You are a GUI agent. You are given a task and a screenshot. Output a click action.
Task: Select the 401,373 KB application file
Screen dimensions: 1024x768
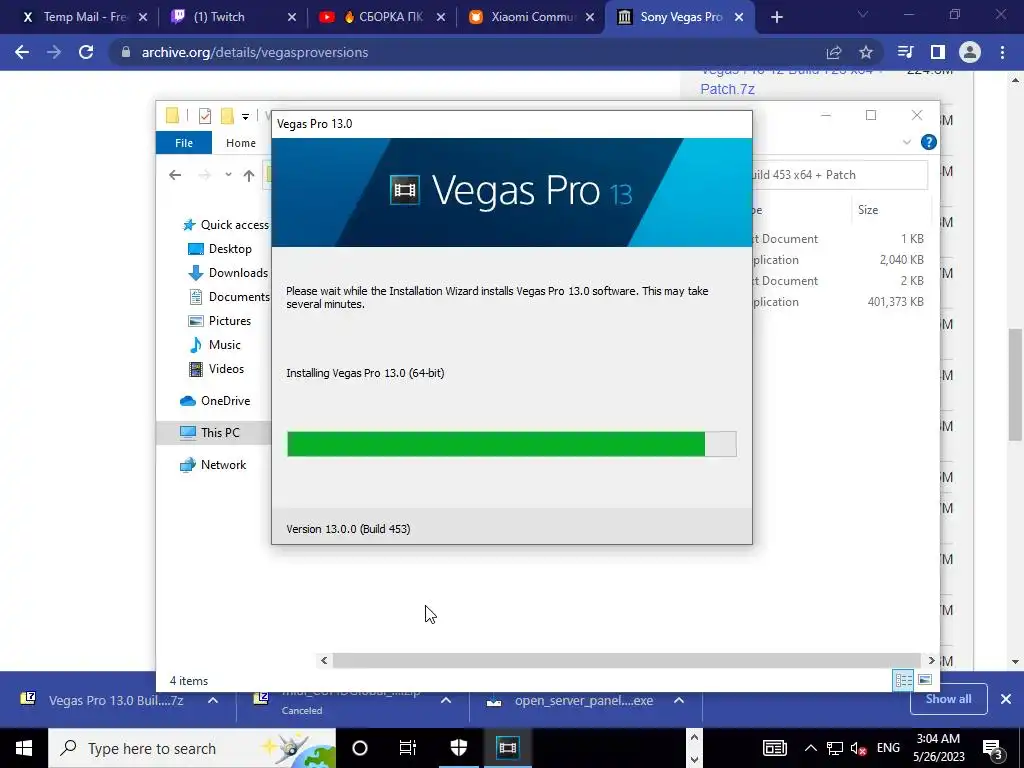tap(839, 302)
